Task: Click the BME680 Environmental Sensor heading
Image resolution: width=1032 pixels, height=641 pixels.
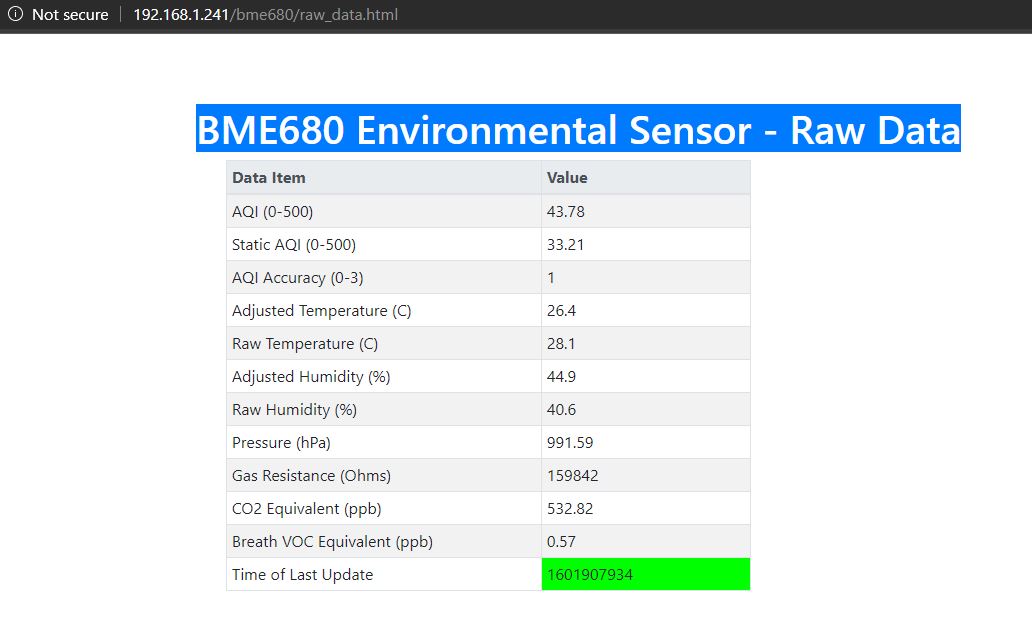Action: (578, 129)
